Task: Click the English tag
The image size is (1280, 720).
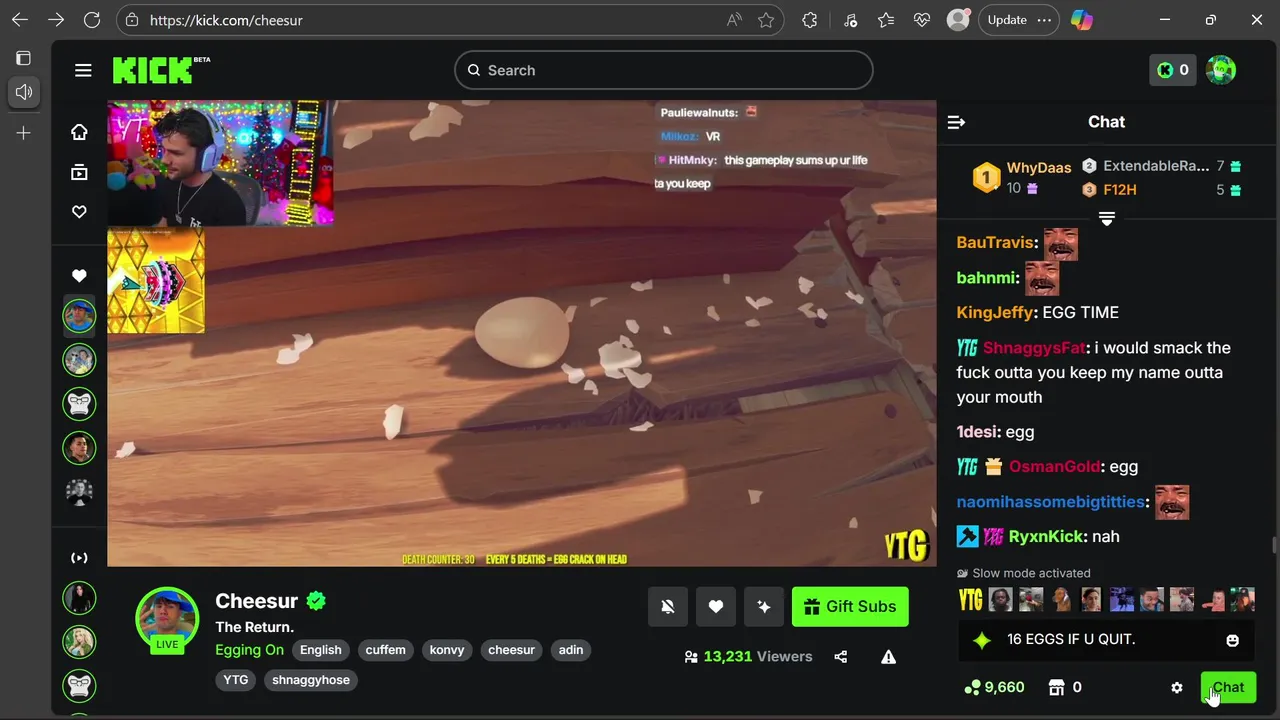Action: click(321, 650)
